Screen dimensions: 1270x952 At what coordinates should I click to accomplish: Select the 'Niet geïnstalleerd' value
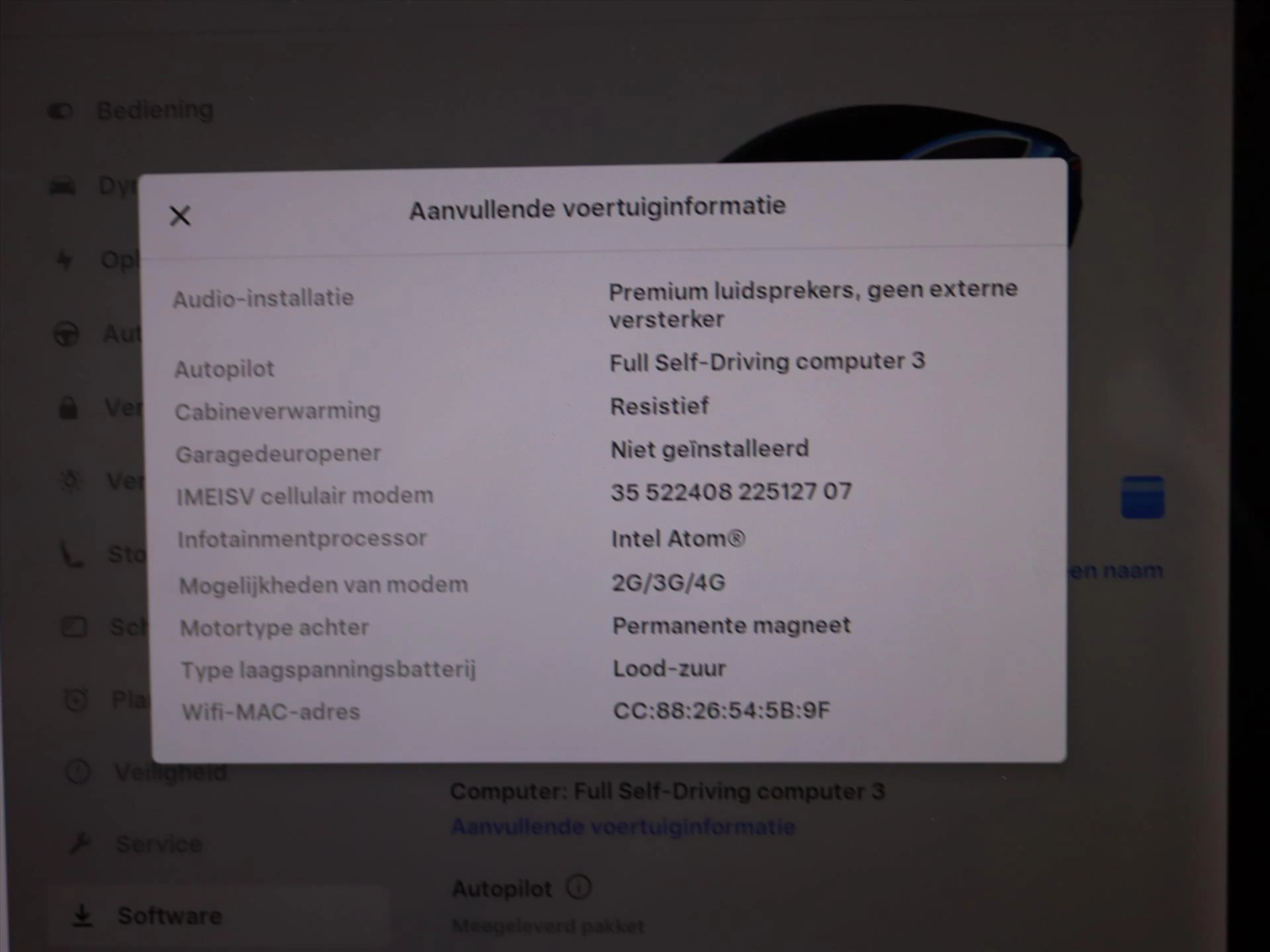coord(710,450)
